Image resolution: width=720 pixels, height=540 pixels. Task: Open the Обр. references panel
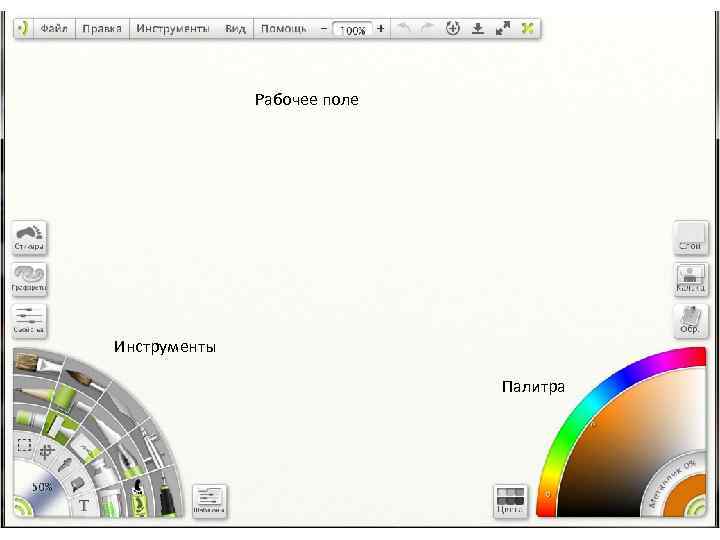tap(691, 321)
